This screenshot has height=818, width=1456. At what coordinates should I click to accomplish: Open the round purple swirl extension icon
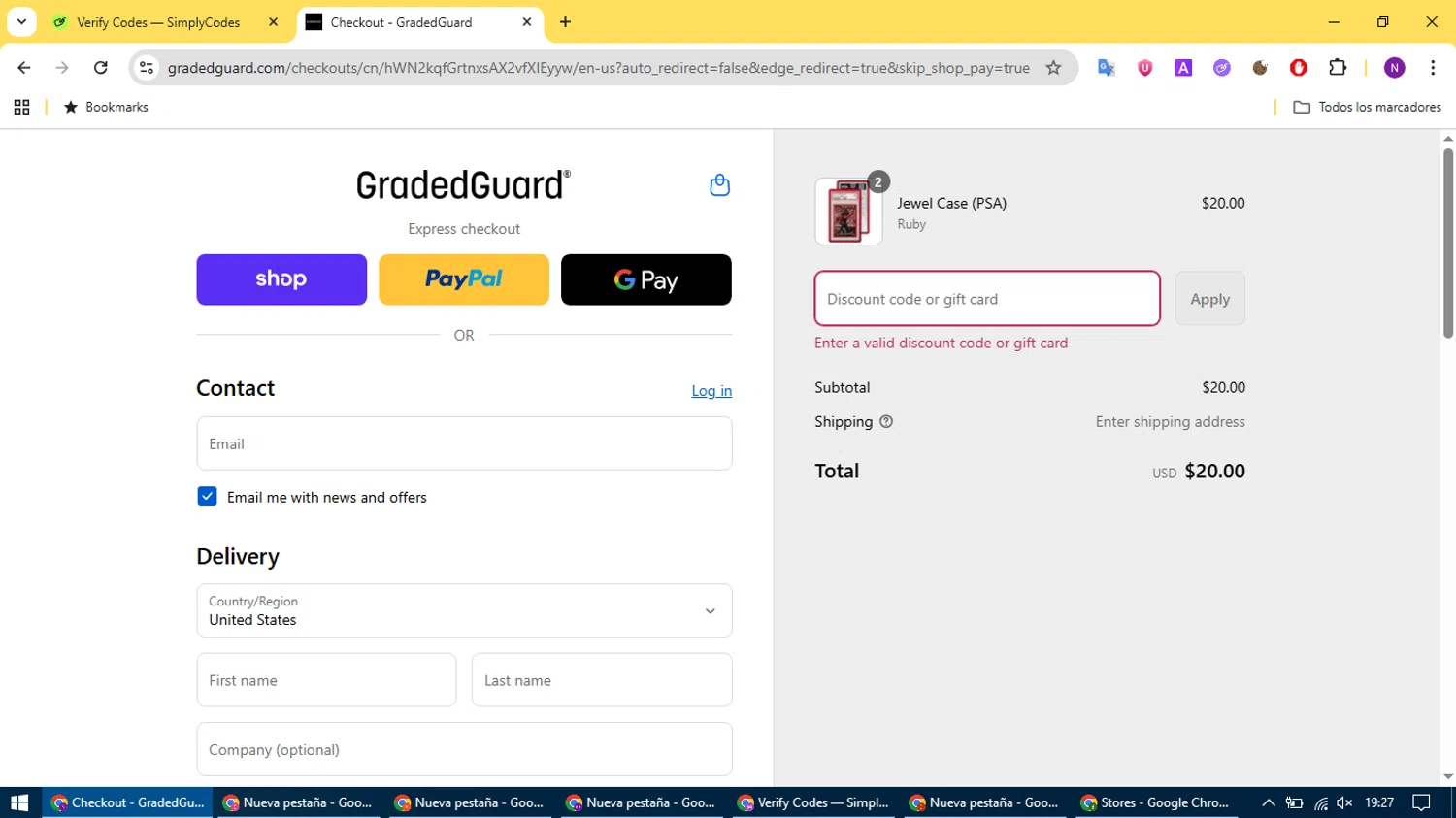coord(1222,68)
